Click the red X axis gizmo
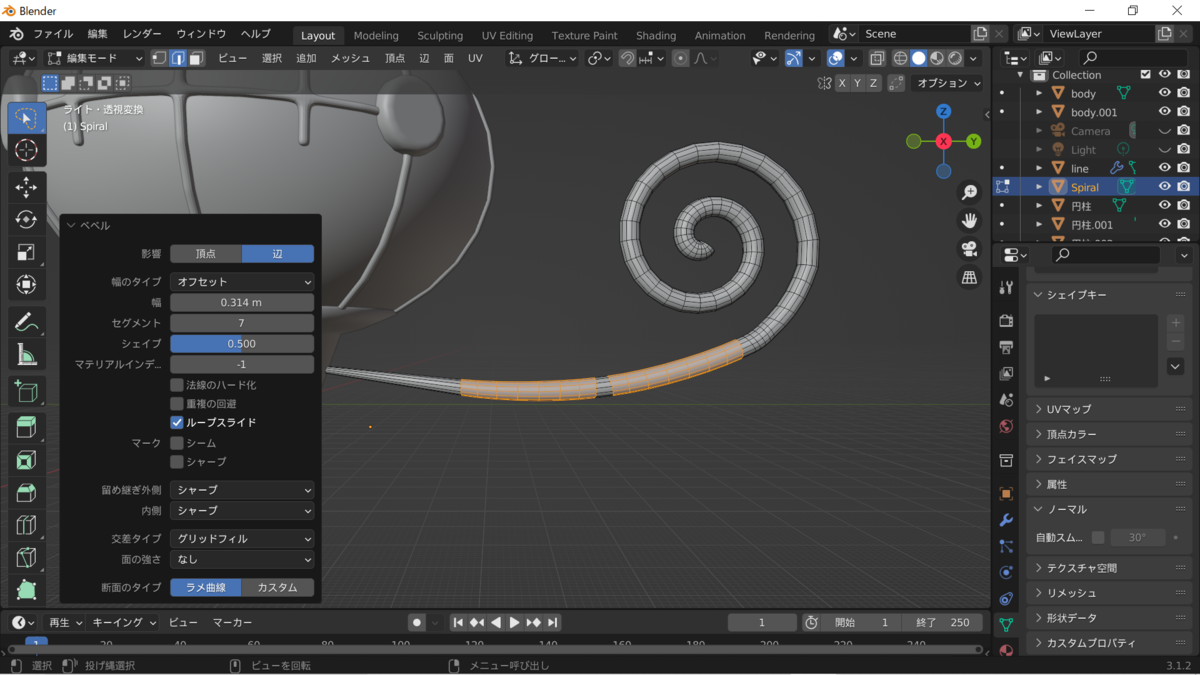 (x=943, y=142)
